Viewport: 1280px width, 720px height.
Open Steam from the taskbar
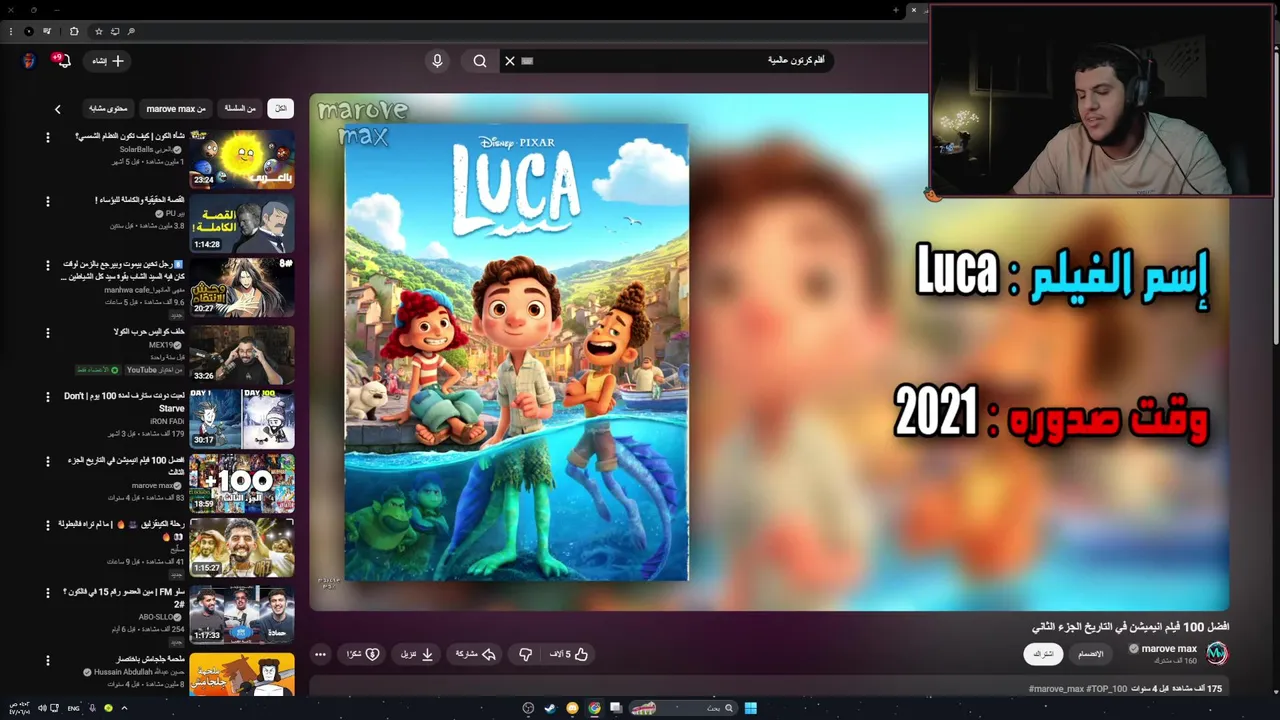coord(550,708)
